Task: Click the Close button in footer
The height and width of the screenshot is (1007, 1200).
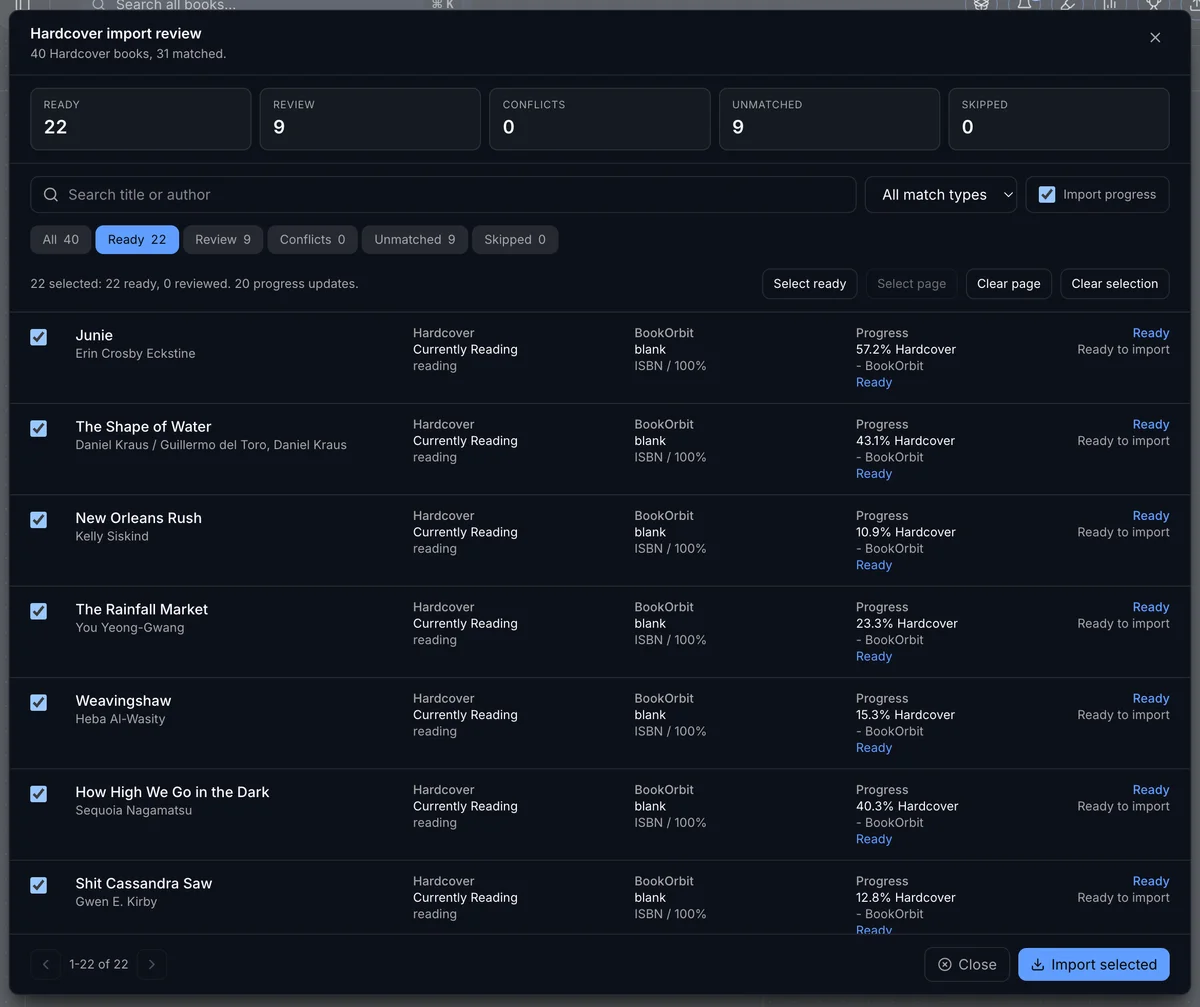Action: coord(967,965)
